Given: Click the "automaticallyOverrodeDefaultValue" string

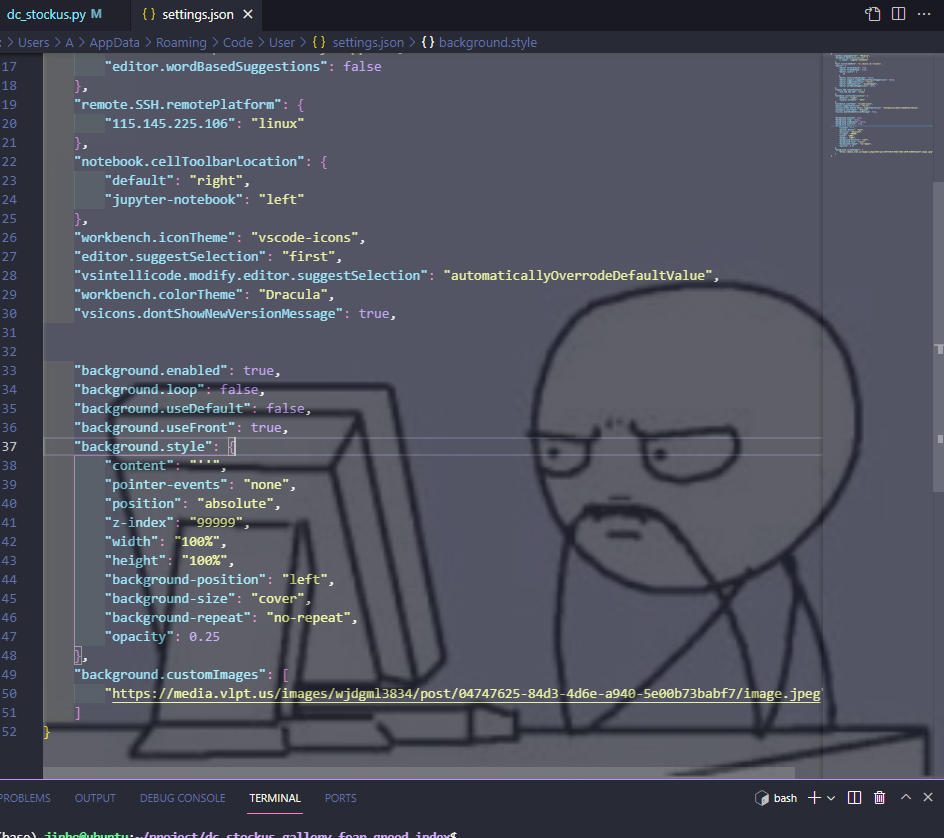Looking at the screenshot, I should [x=578, y=276].
